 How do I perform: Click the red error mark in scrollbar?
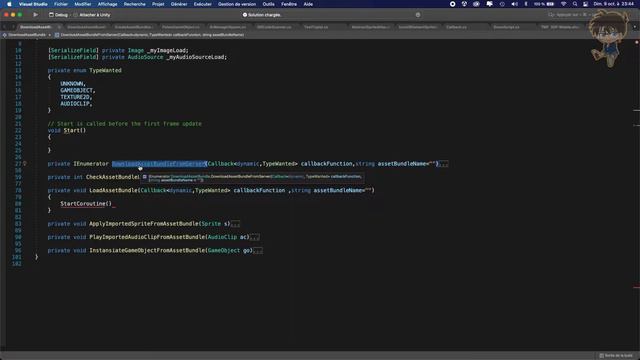636,287
